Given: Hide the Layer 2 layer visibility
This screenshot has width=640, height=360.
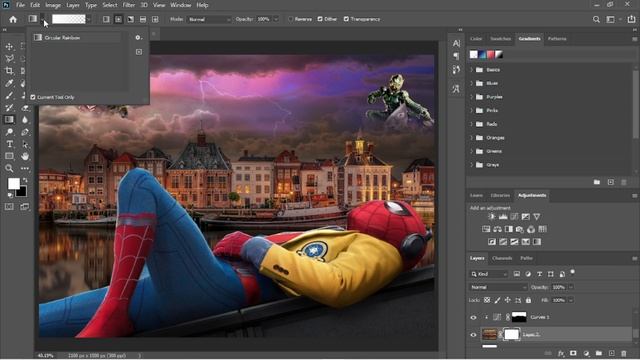Looking at the screenshot, I should pyautogui.click(x=473, y=335).
